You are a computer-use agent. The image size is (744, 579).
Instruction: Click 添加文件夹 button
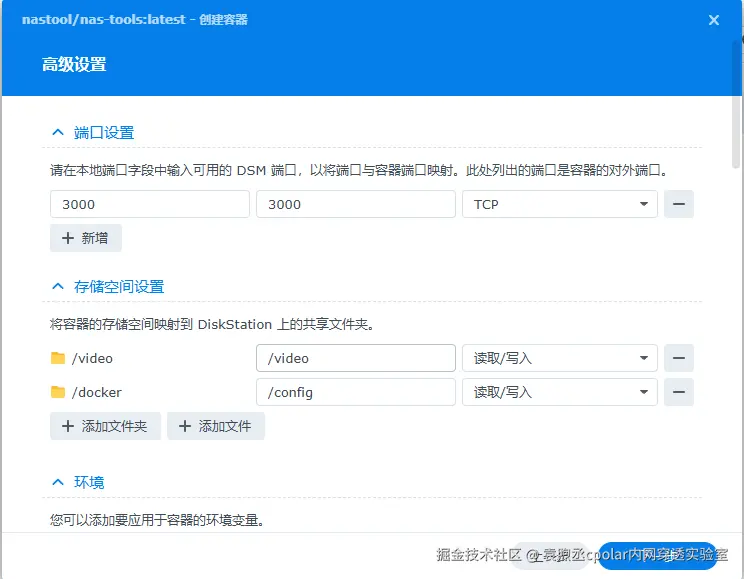coord(105,426)
